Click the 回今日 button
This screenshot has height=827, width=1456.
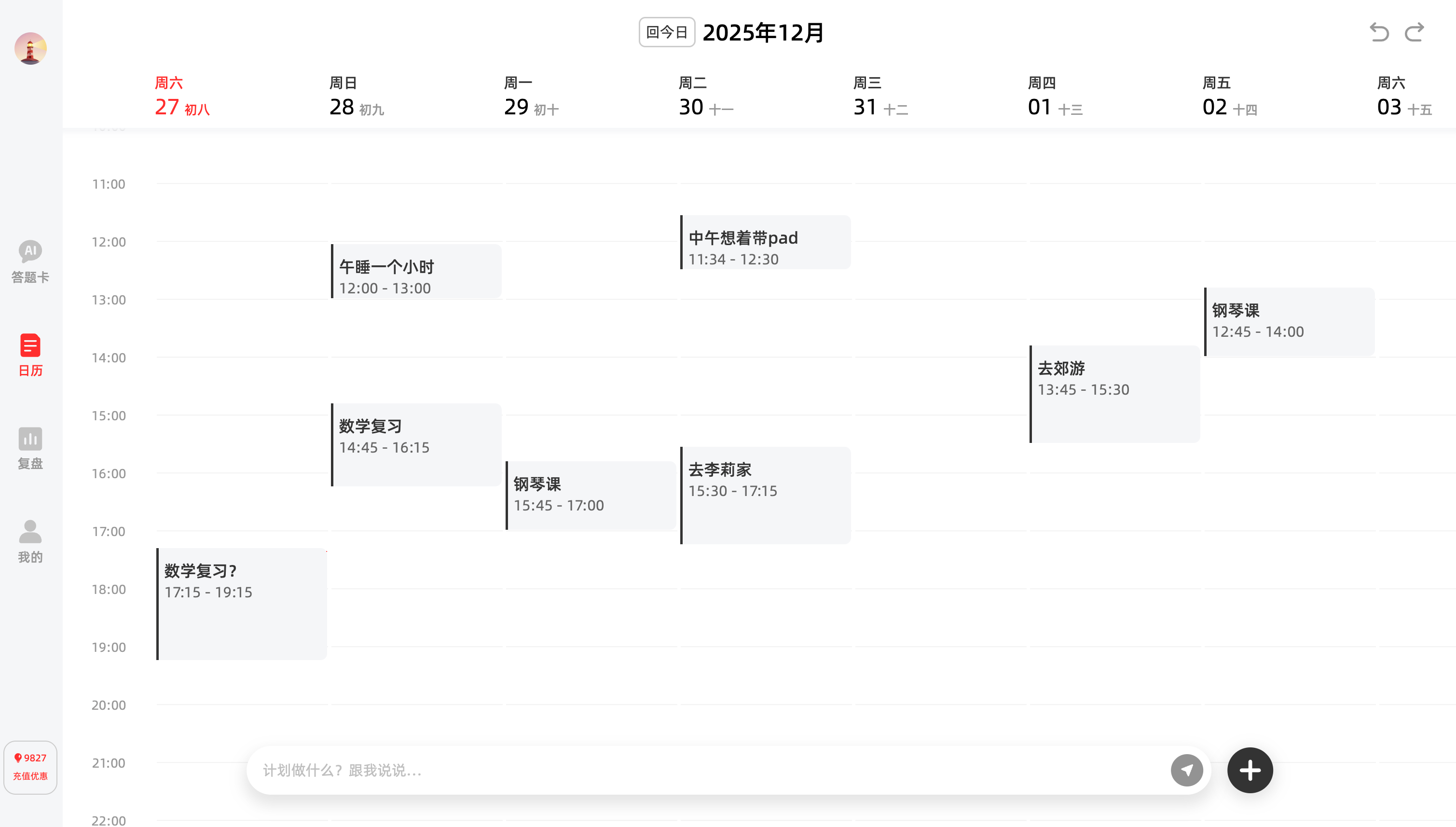coord(667,32)
